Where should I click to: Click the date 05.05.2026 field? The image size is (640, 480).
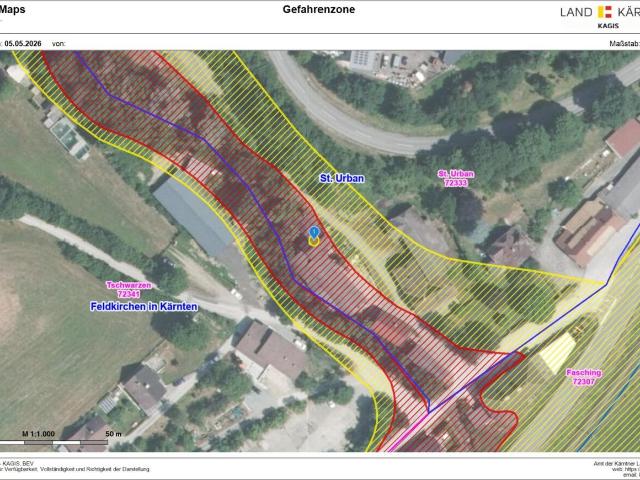[23, 44]
